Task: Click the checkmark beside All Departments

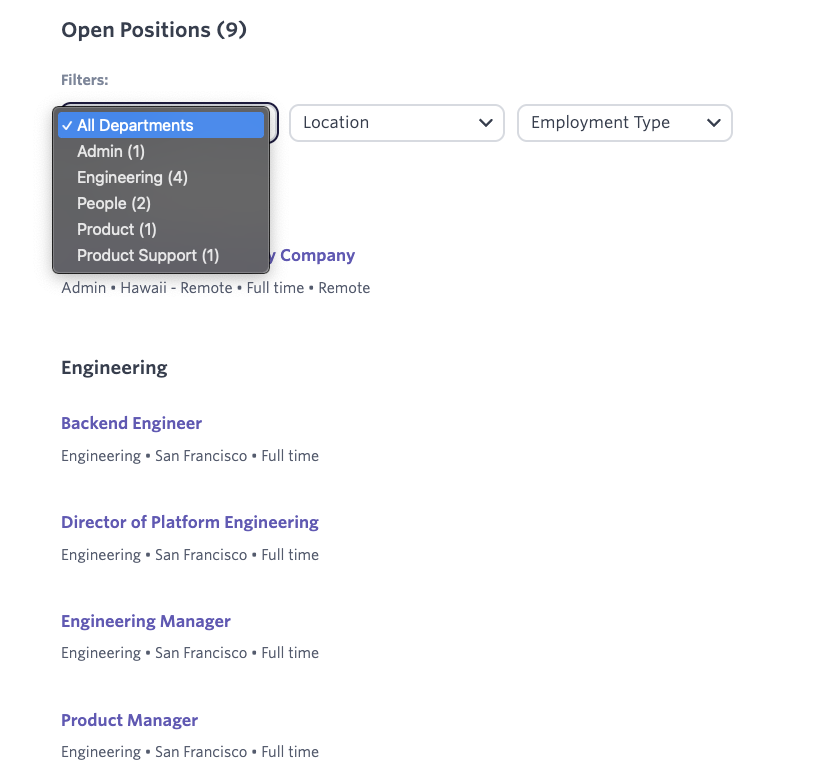Action: (66, 125)
